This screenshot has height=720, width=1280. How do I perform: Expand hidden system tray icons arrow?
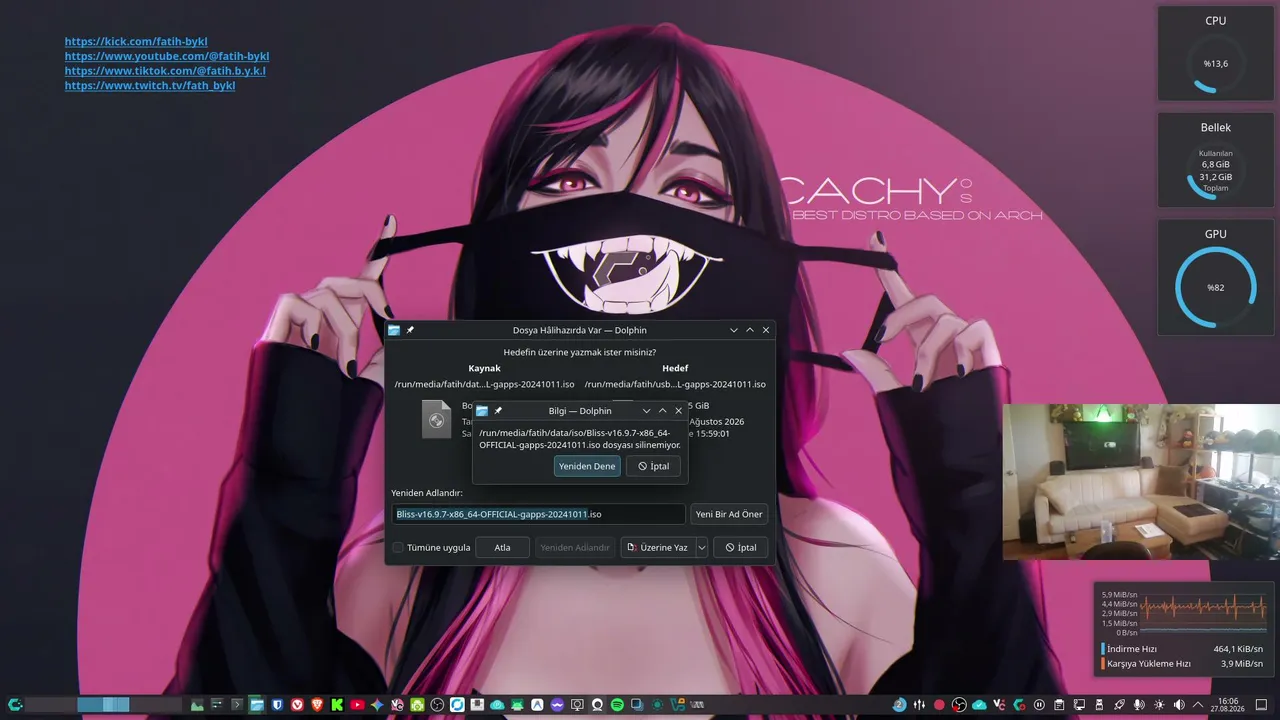(x=1199, y=705)
